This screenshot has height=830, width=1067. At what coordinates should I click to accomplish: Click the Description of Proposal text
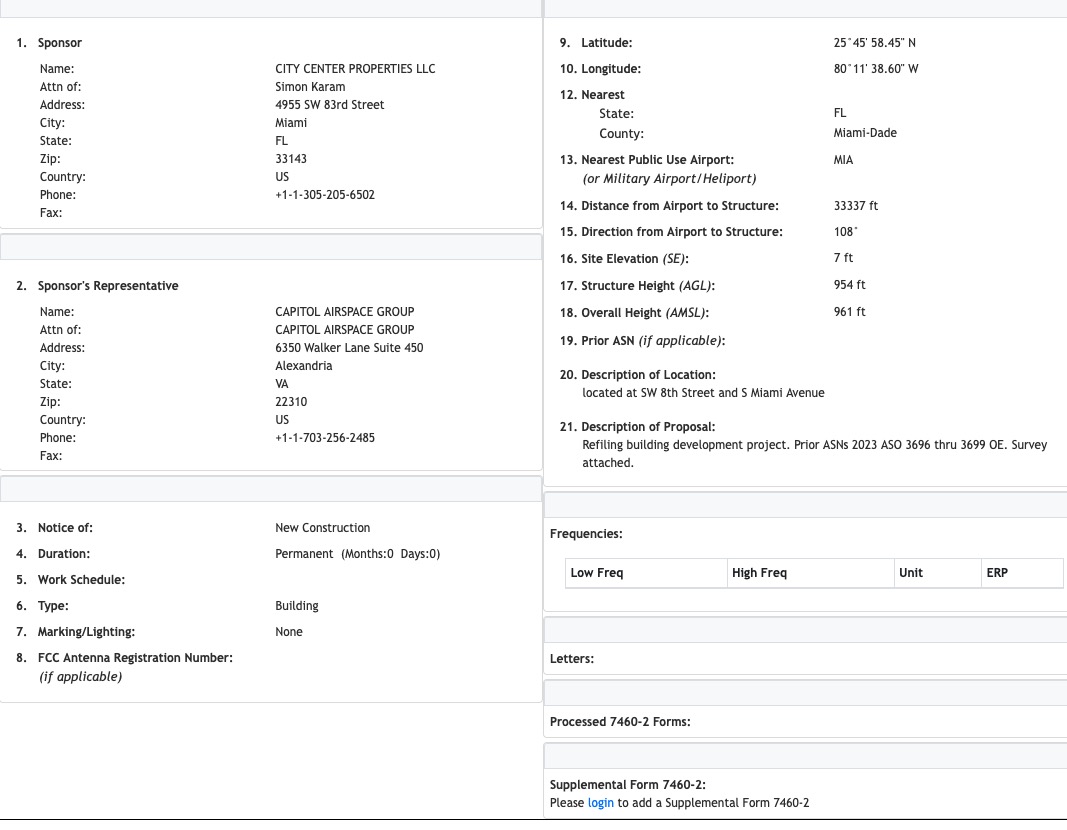tap(814, 454)
